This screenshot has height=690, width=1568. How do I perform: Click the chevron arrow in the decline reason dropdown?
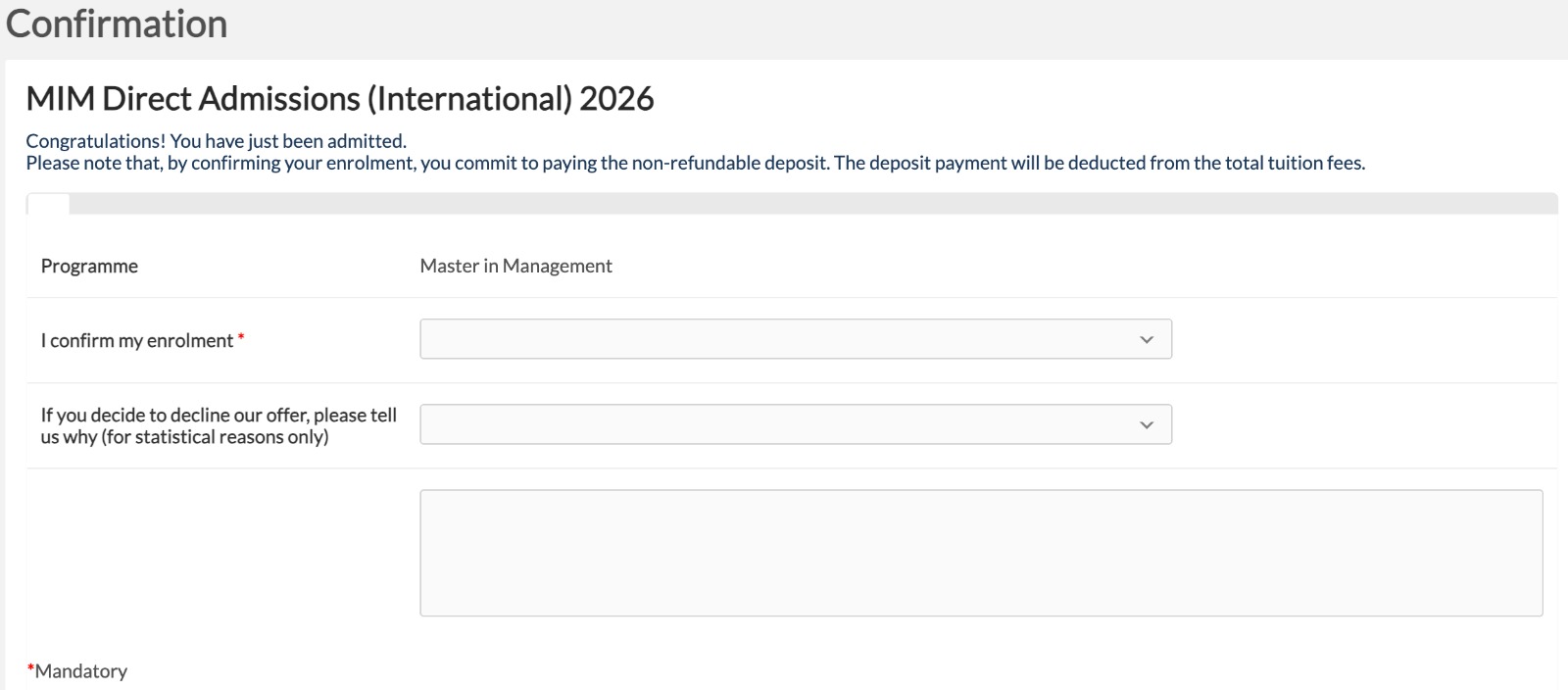tap(1147, 425)
